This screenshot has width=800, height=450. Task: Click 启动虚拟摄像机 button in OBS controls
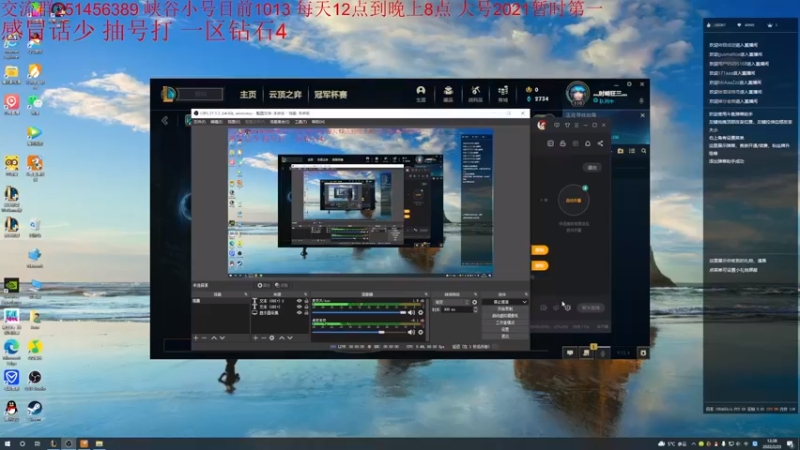point(505,316)
